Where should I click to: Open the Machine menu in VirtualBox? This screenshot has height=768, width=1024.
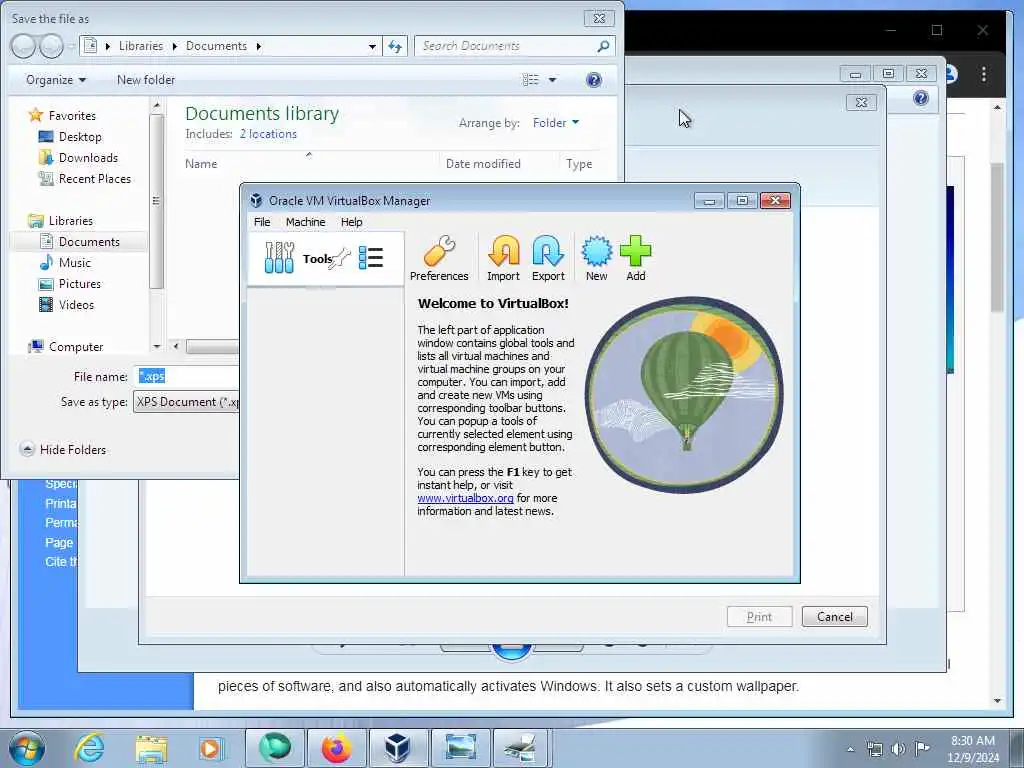305,222
